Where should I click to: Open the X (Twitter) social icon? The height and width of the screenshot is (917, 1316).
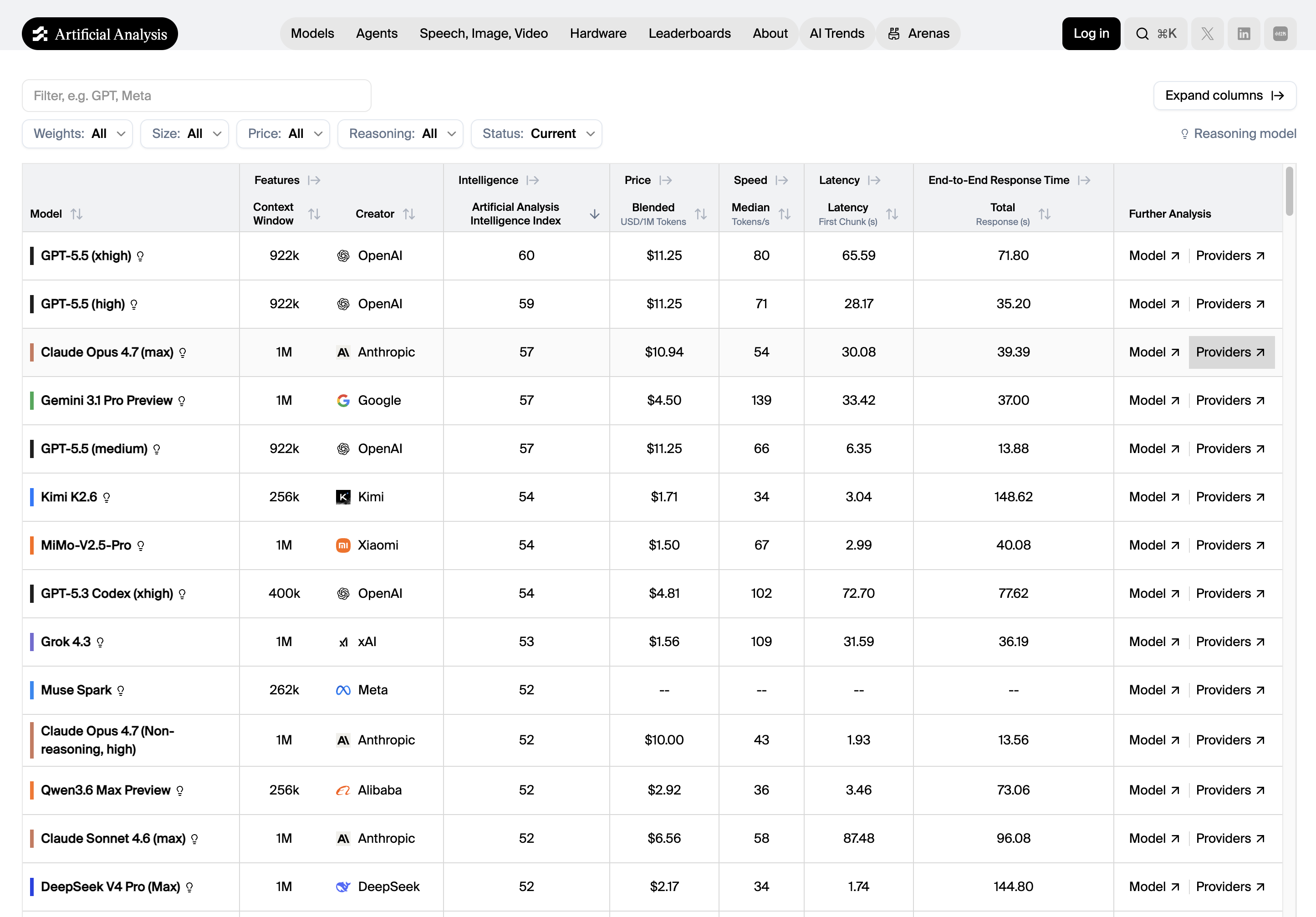[1207, 34]
